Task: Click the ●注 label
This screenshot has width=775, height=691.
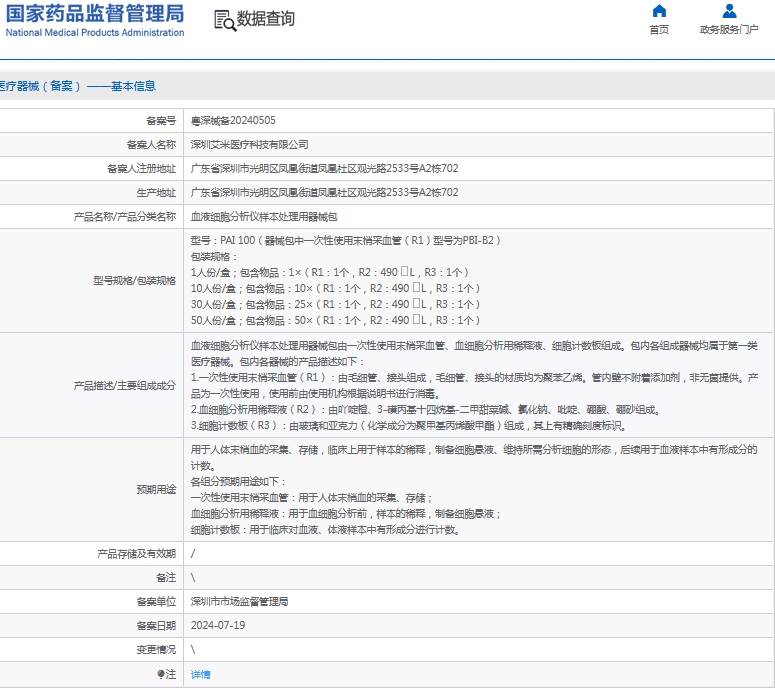Action: click(x=167, y=675)
